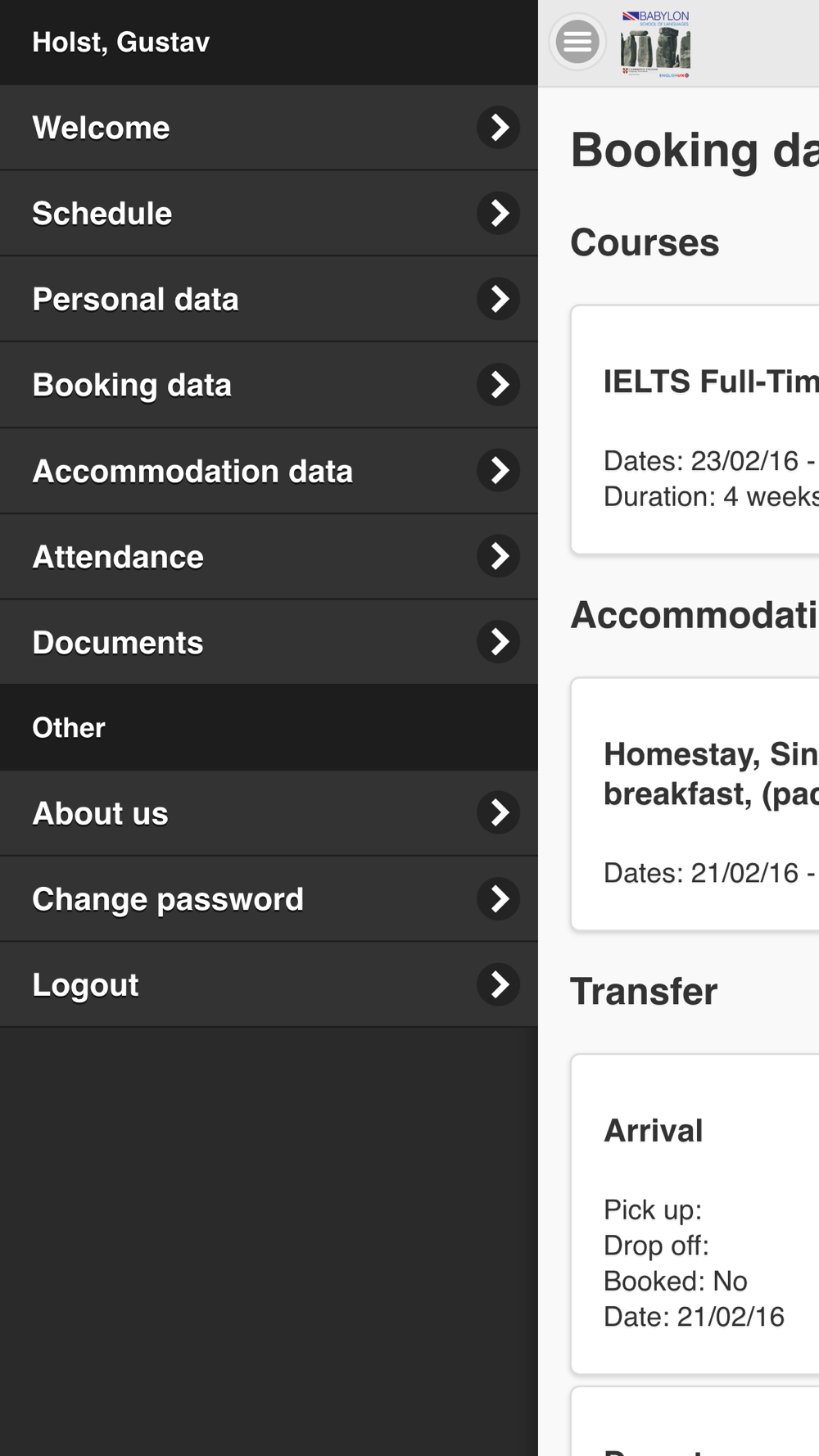Image resolution: width=819 pixels, height=1456 pixels.
Task: Click the arrow icon beside Documents
Action: 499,642
